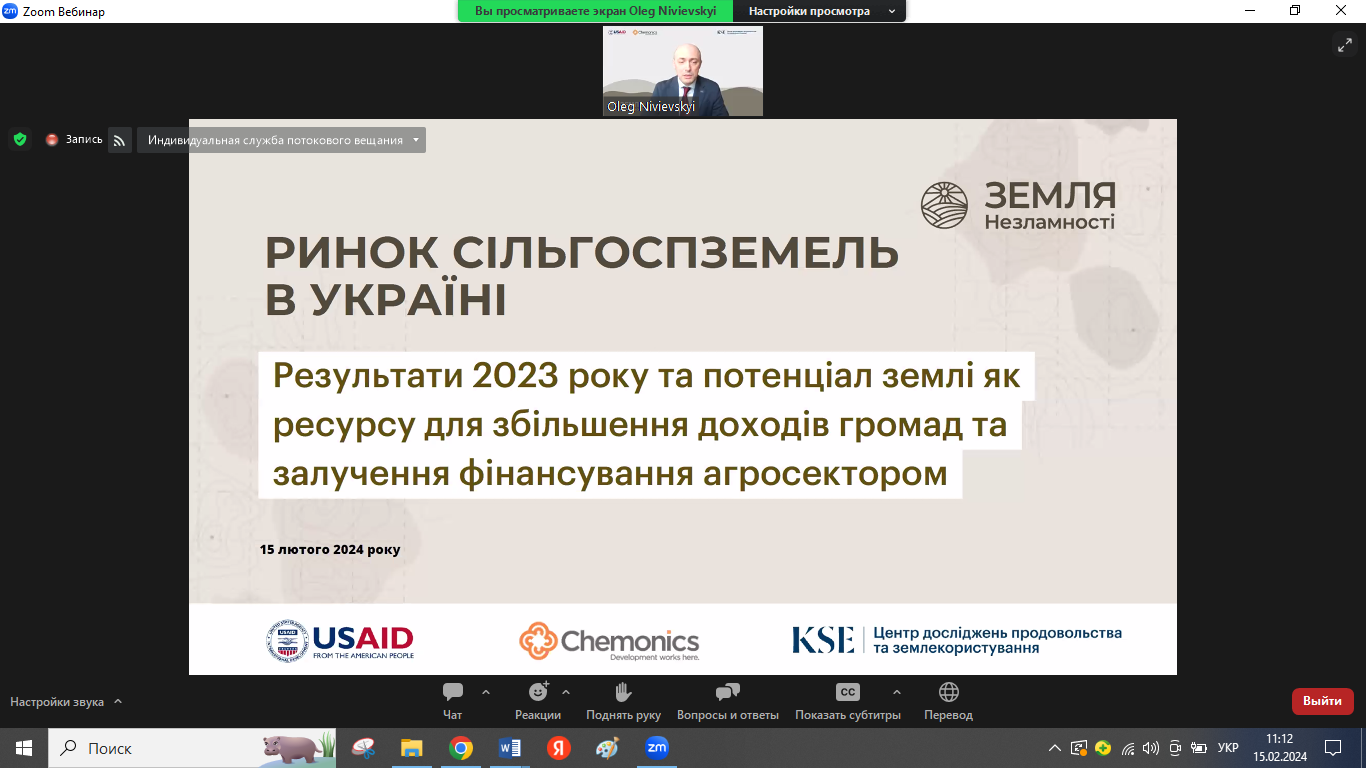The width and height of the screenshot is (1366, 768).
Task: Raise hand with Поднять руку
Action: (x=624, y=701)
